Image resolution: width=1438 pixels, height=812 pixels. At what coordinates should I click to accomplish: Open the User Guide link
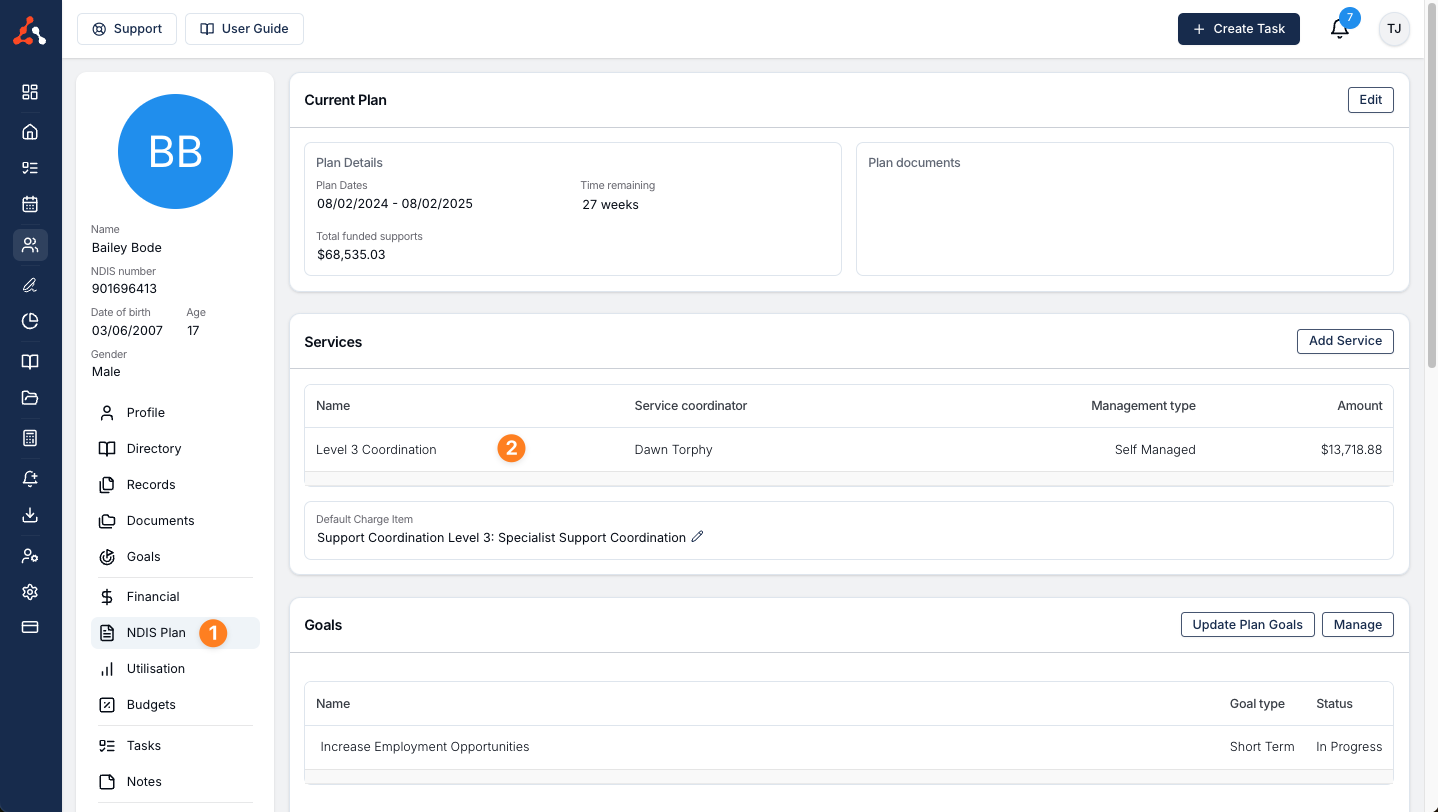tap(244, 29)
